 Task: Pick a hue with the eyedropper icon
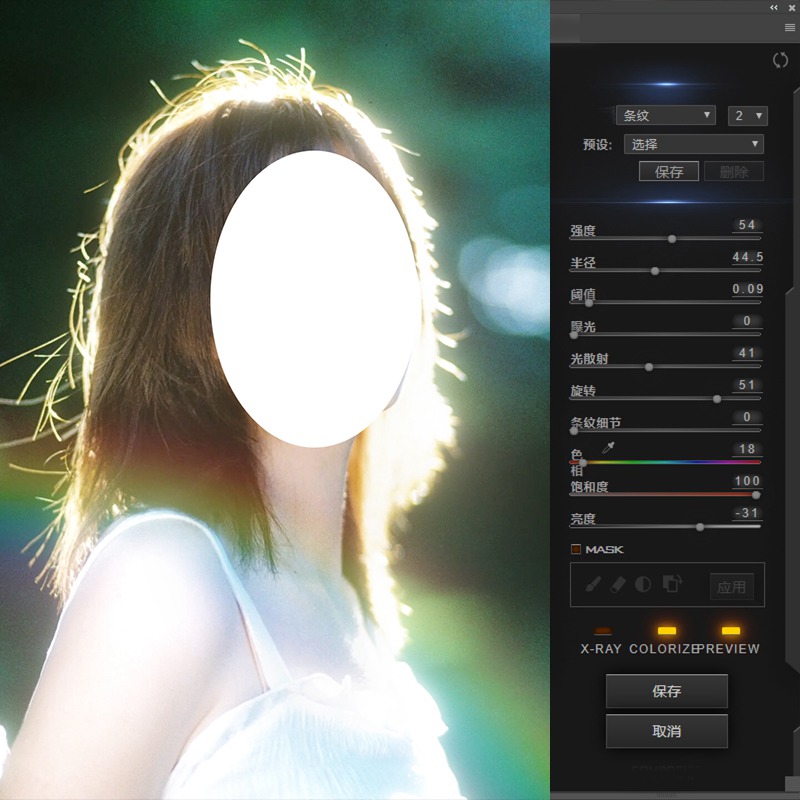click(x=608, y=449)
